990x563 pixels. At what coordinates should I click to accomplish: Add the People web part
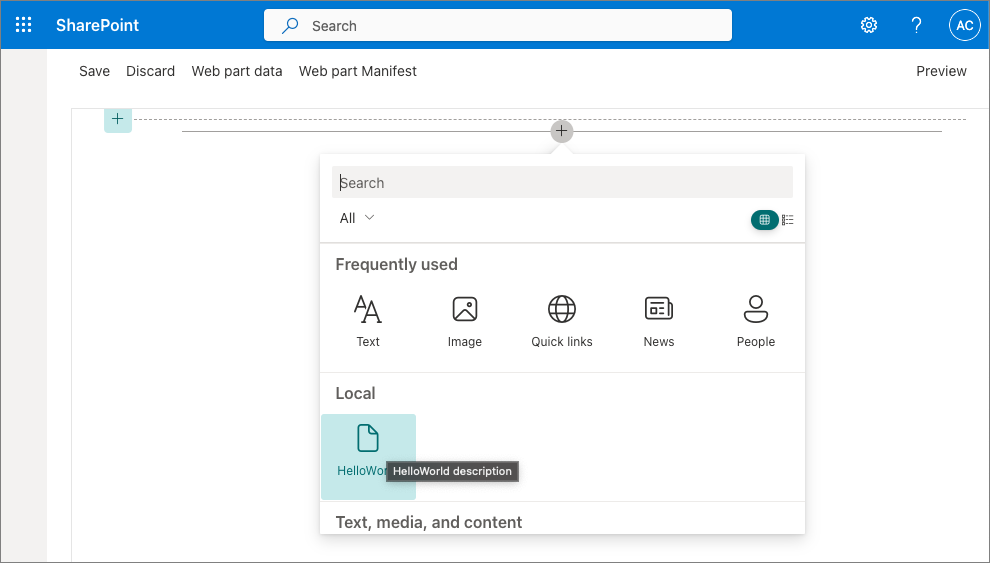756,321
